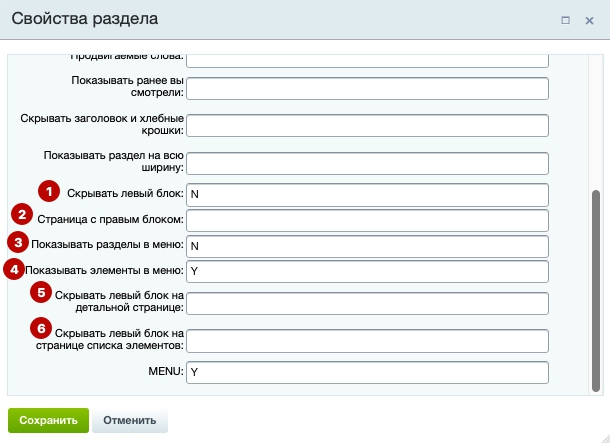Click the Показывать ранее вы смотрели field

(x=367, y=88)
